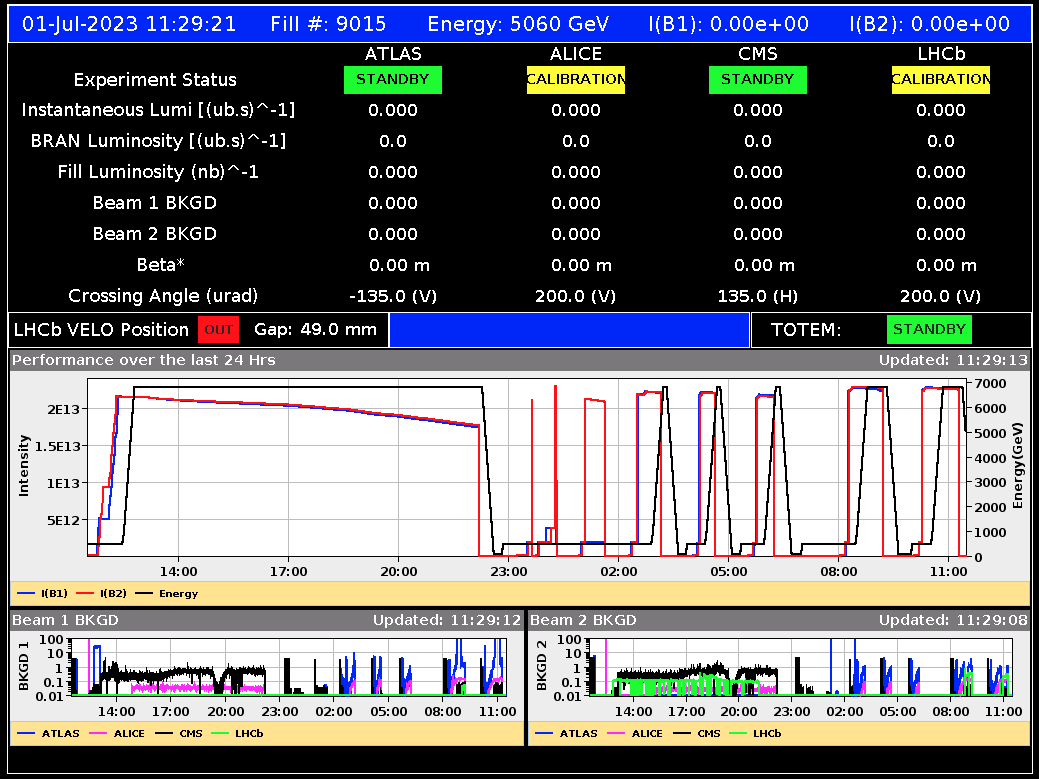Click the "Gap: 49.0 mm" reading

[x=315, y=329]
